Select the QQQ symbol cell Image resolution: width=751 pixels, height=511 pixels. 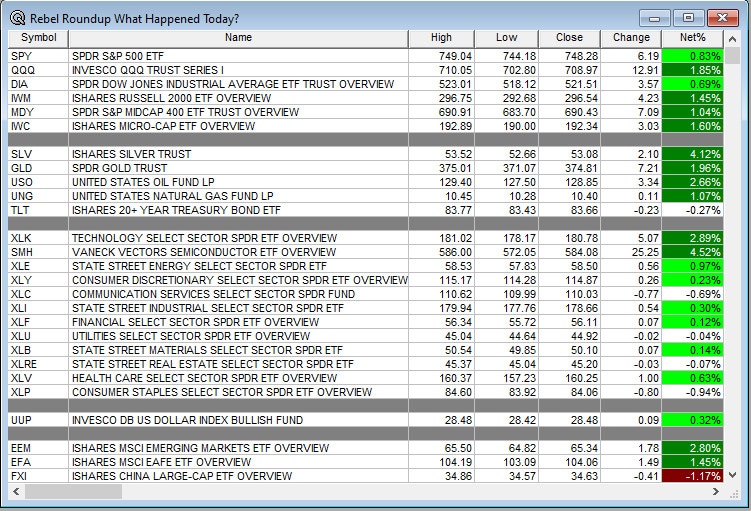click(38, 70)
